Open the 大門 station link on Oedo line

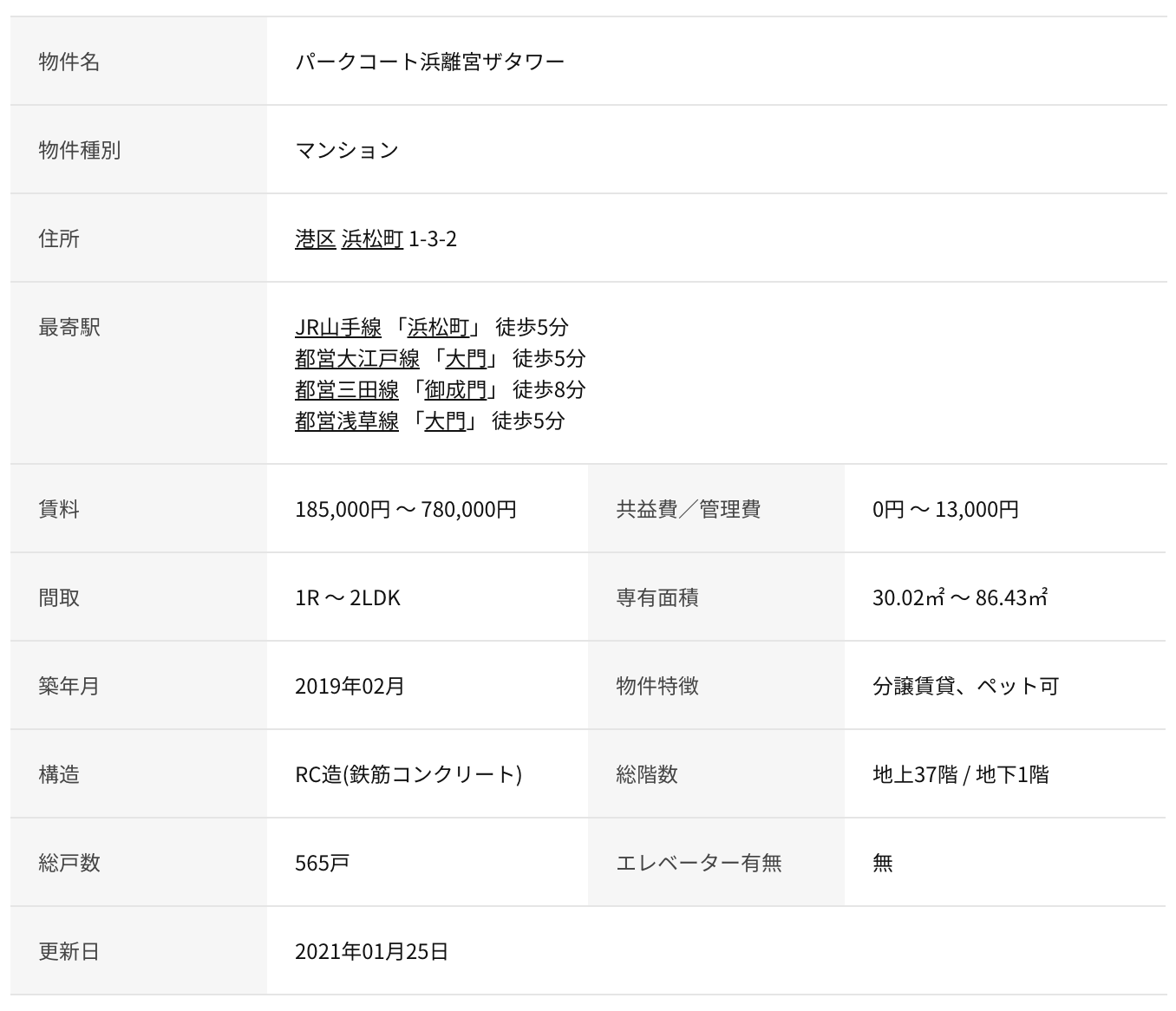(x=468, y=359)
